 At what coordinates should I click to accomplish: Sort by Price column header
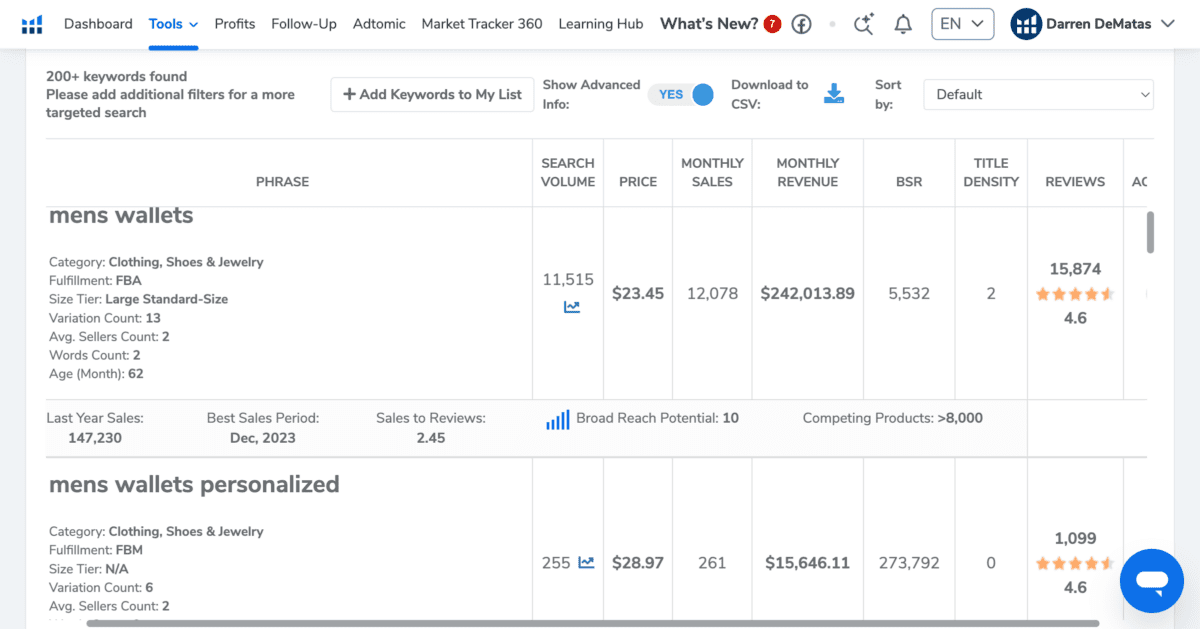pyautogui.click(x=638, y=182)
